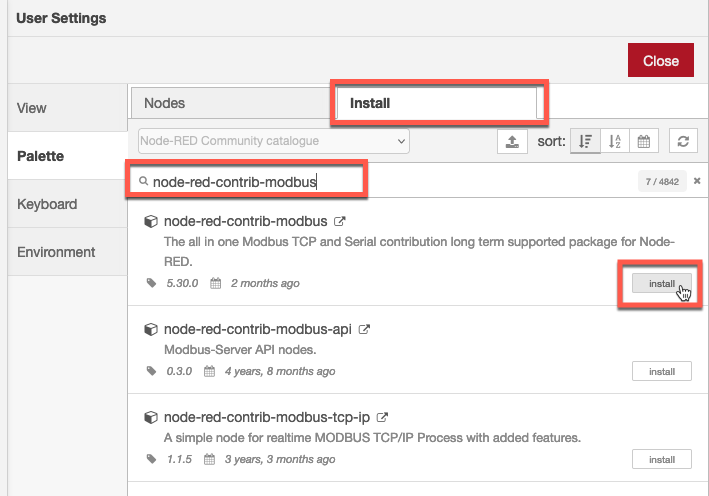
Task: Click the '4 years, 8 months ago' date text
Action: coord(280,371)
